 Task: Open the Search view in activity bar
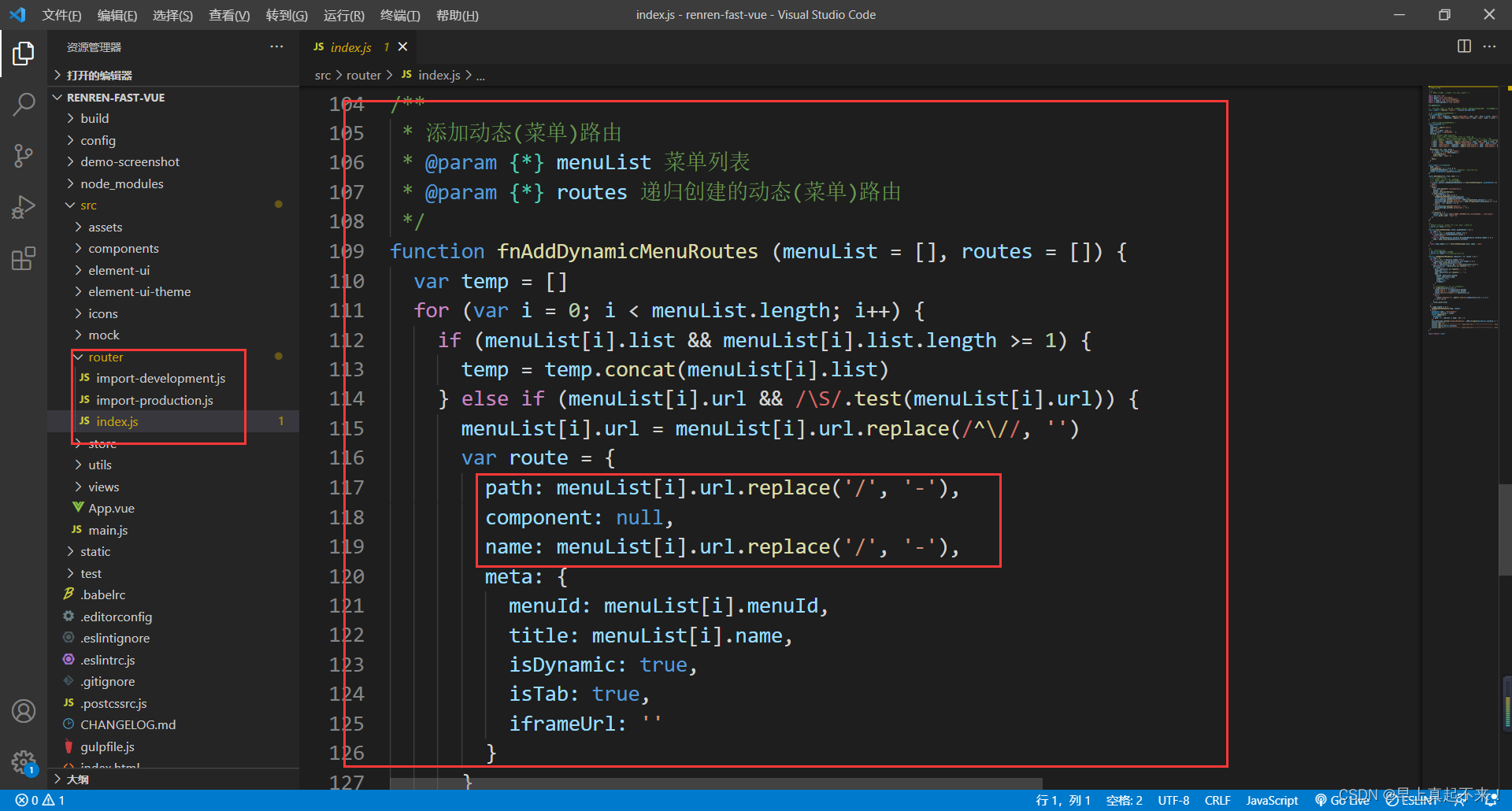pos(24,104)
